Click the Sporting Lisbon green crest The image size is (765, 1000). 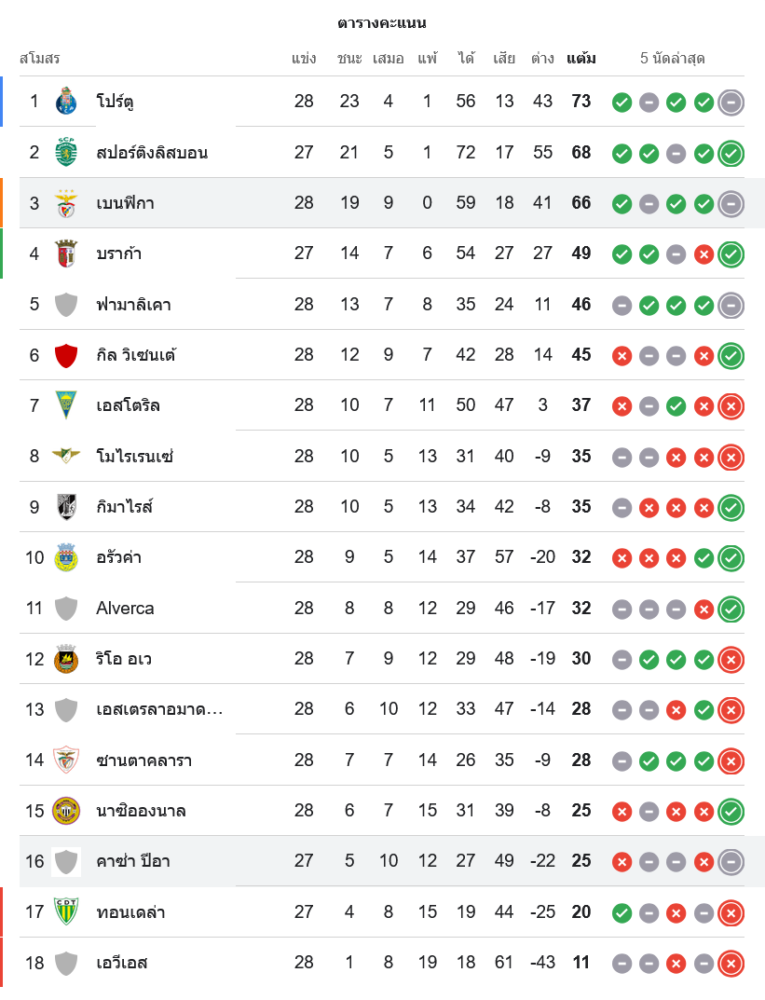(66, 152)
